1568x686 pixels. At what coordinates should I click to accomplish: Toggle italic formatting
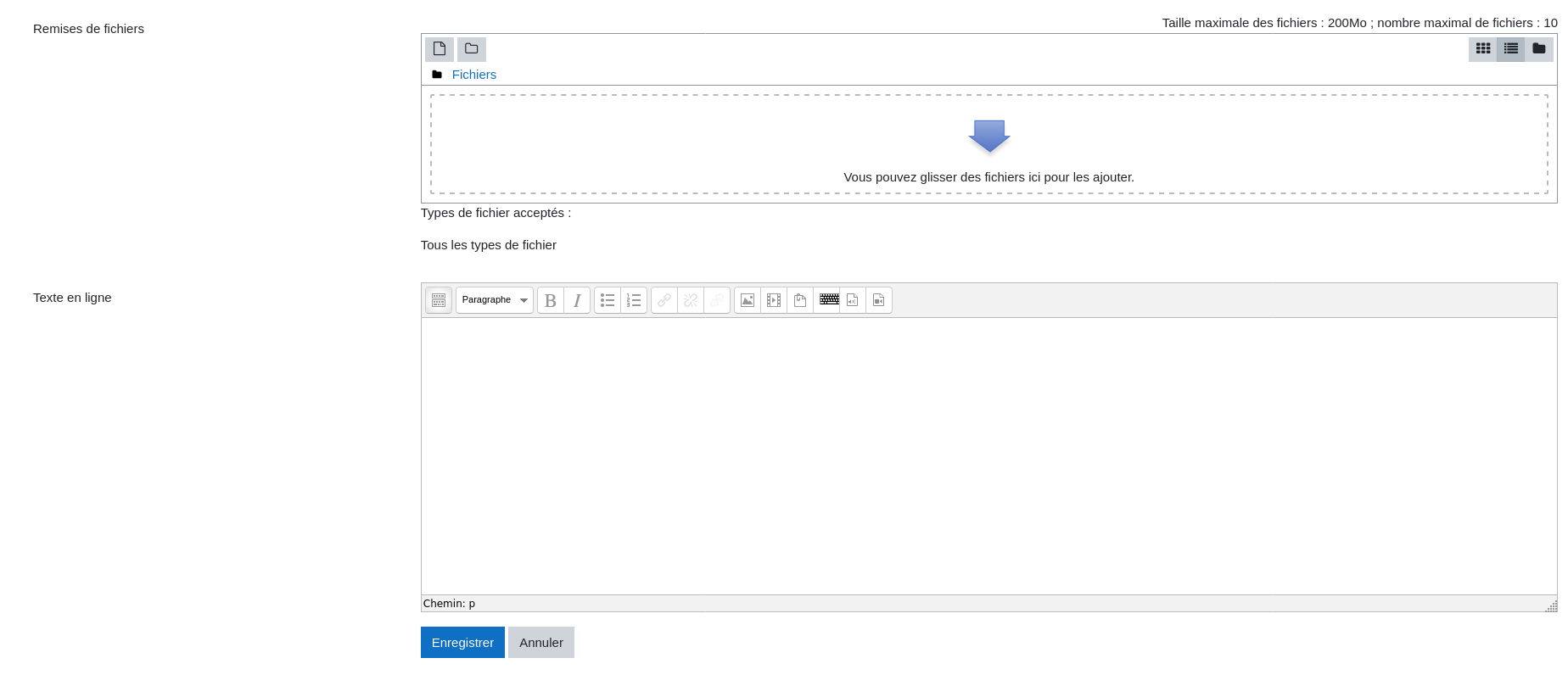577,300
